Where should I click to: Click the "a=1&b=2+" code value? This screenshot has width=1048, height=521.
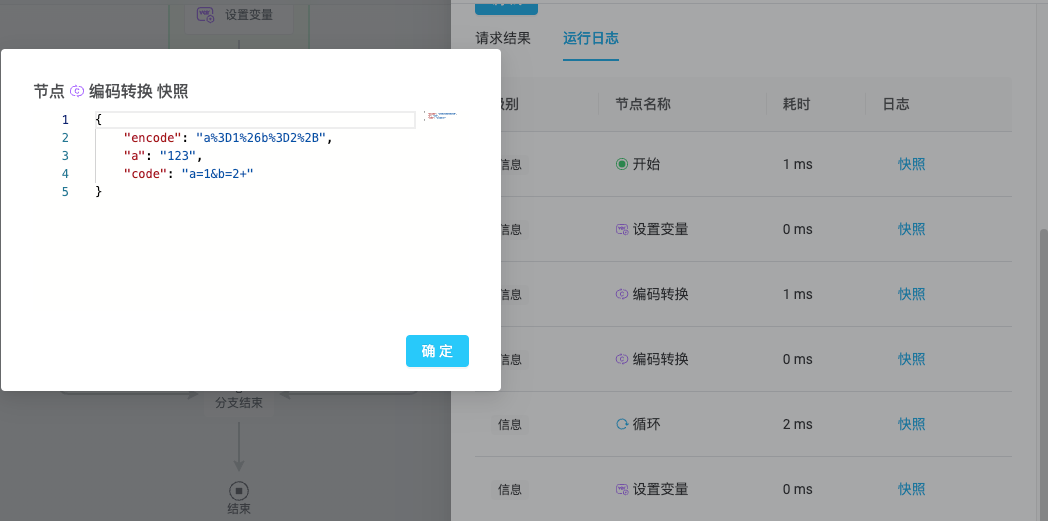pos(217,174)
